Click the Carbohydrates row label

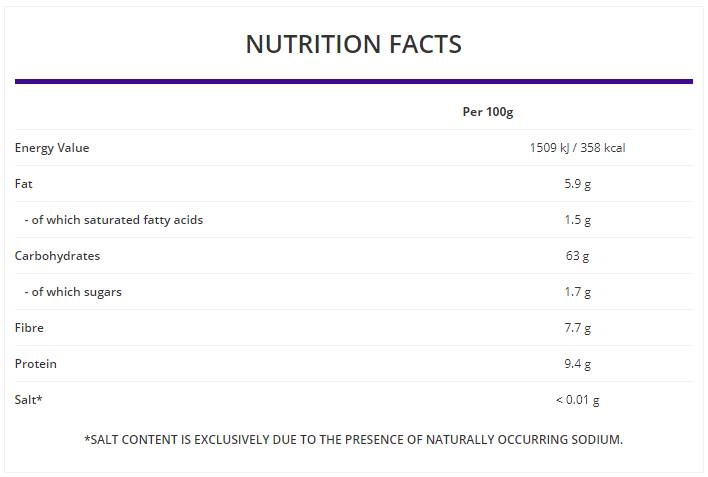pos(57,256)
